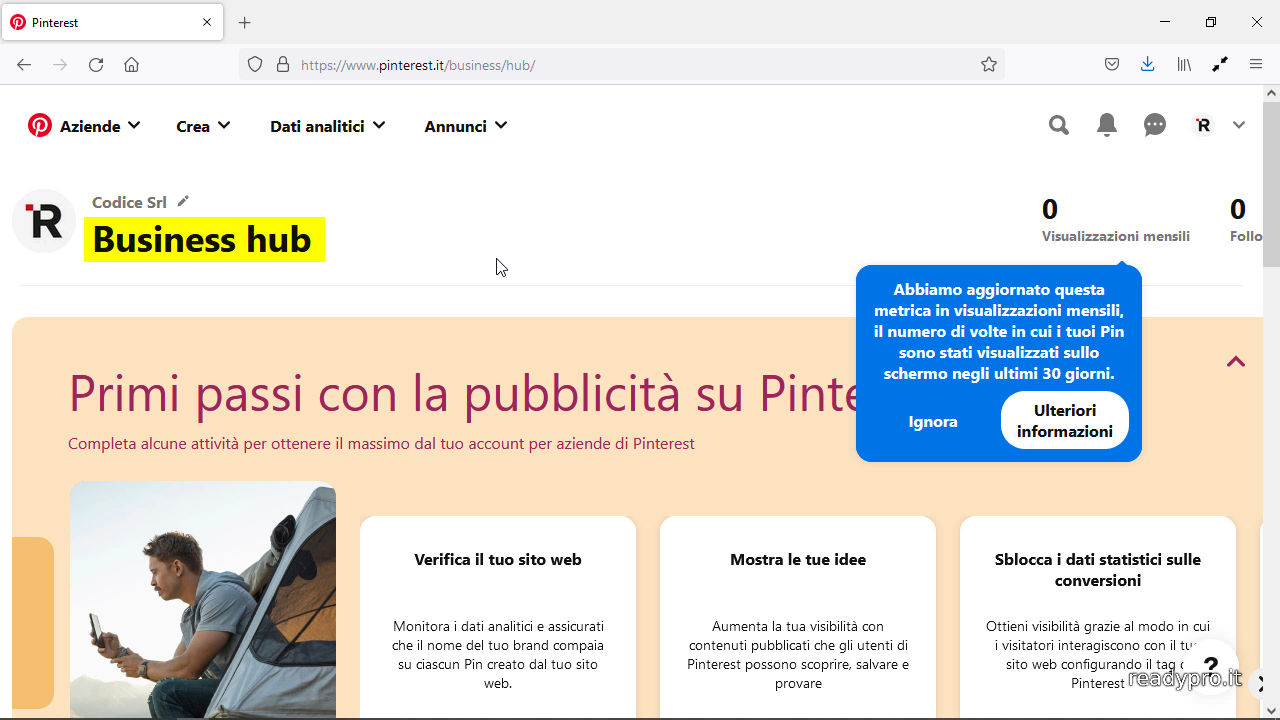
Task: Click the large Codice Srl profile logo
Action: 44,221
